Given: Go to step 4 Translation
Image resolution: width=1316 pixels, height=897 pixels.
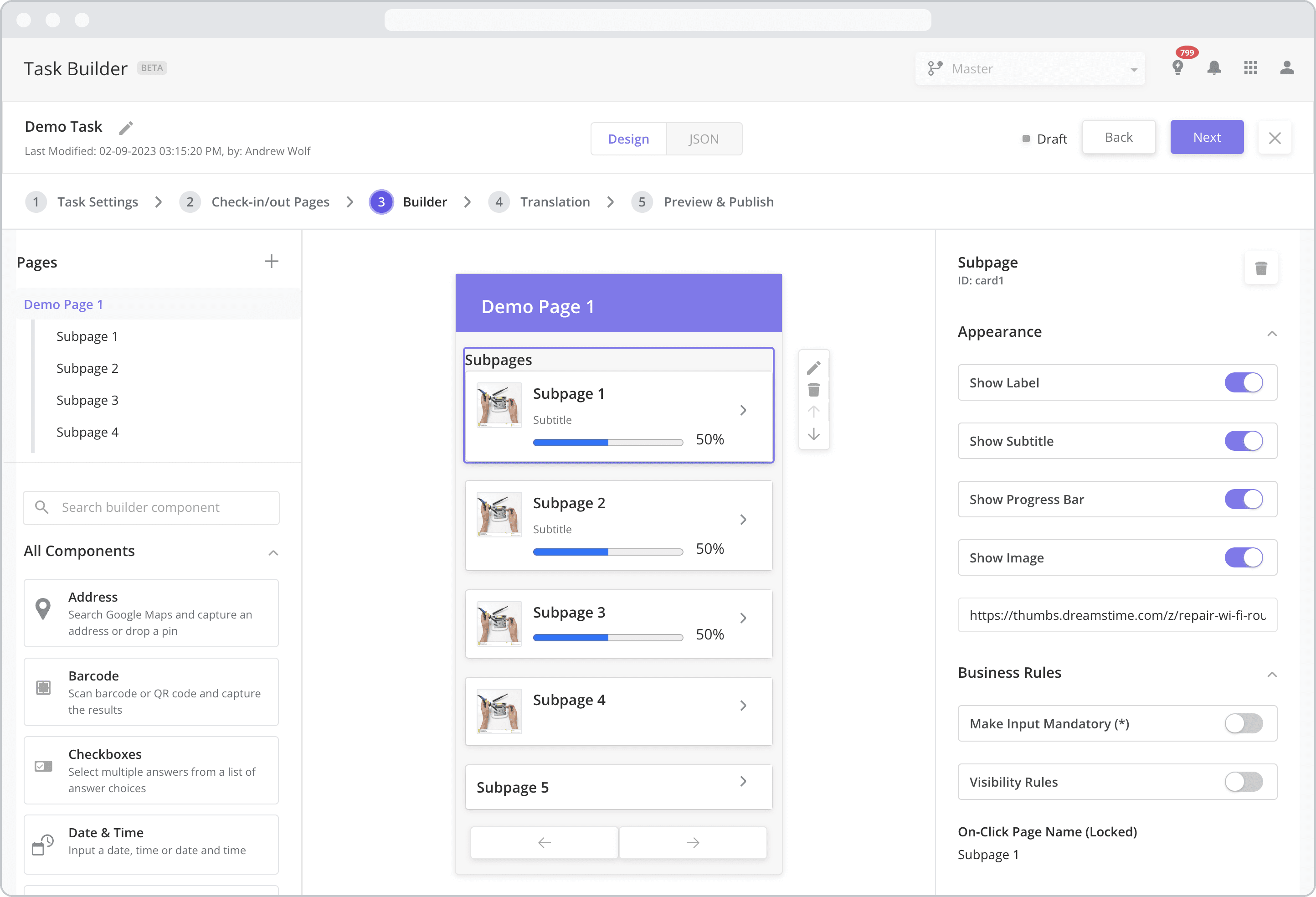Looking at the screenshot, I should (x=539, y=202).
